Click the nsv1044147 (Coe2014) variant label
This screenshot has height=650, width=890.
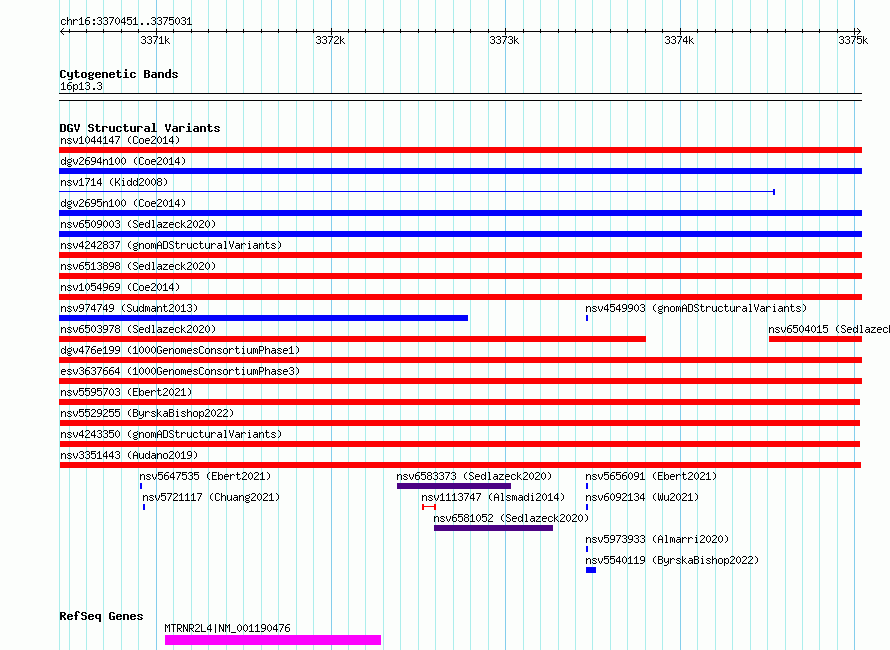[120, 140]
